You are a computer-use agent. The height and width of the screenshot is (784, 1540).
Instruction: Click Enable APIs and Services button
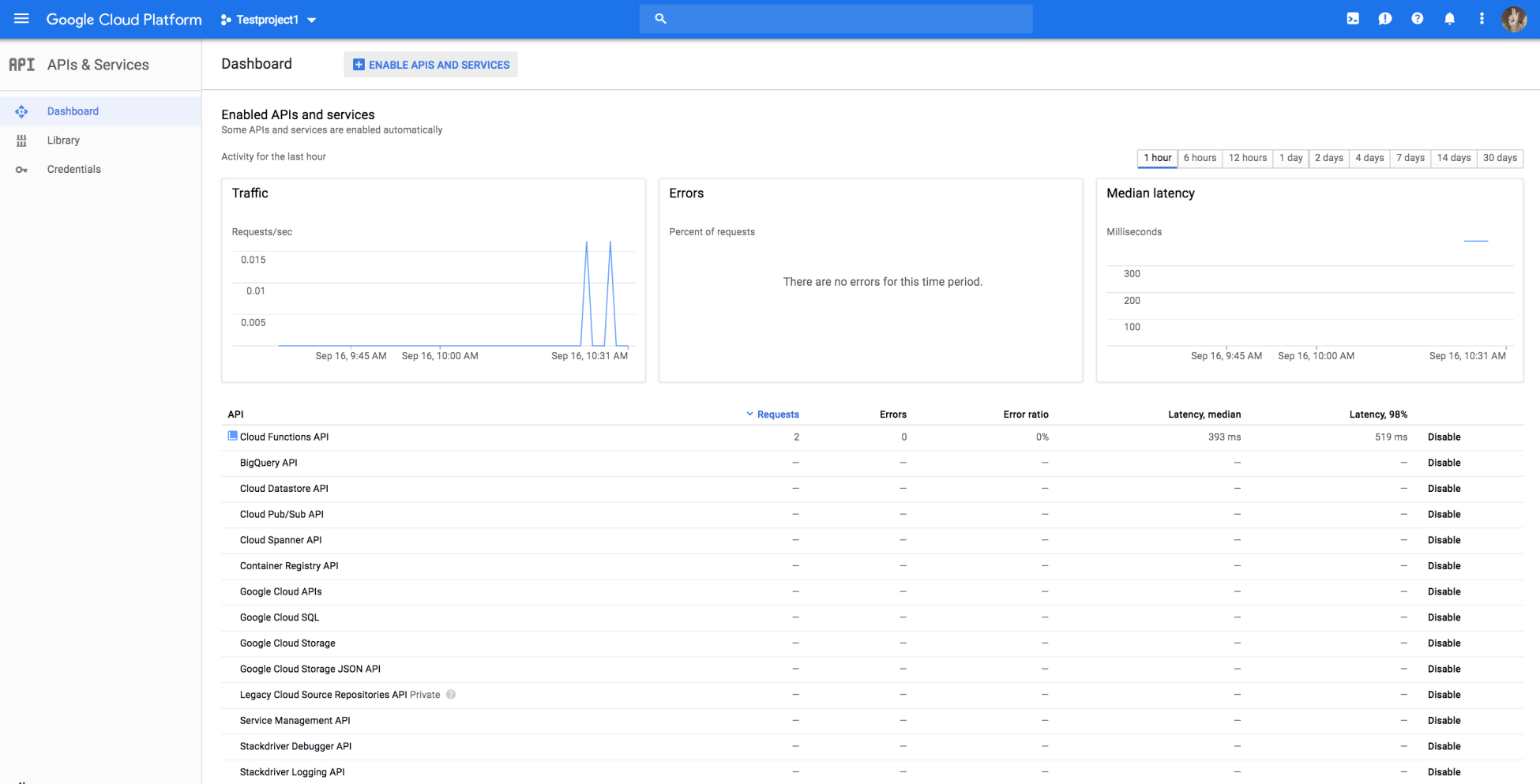(x=430, y=65)
